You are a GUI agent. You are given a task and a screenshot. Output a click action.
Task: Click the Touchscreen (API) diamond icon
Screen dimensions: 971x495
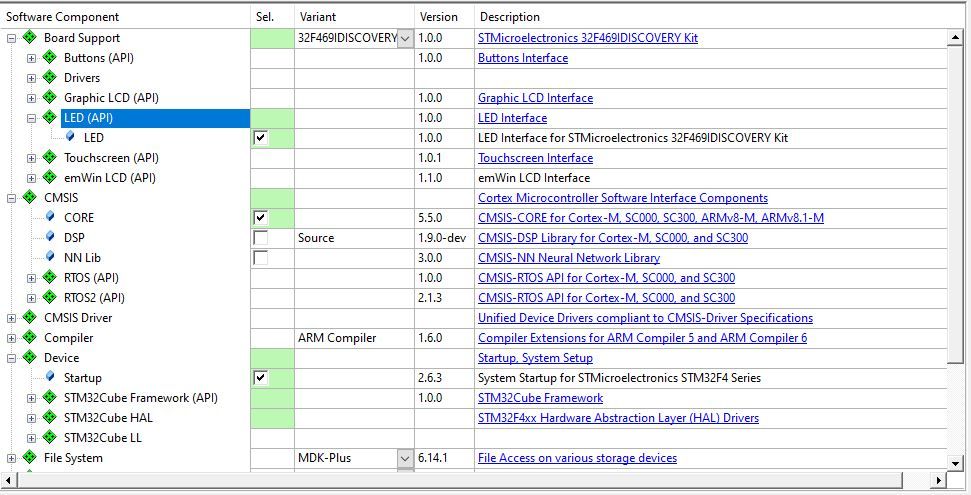(50, 157)
